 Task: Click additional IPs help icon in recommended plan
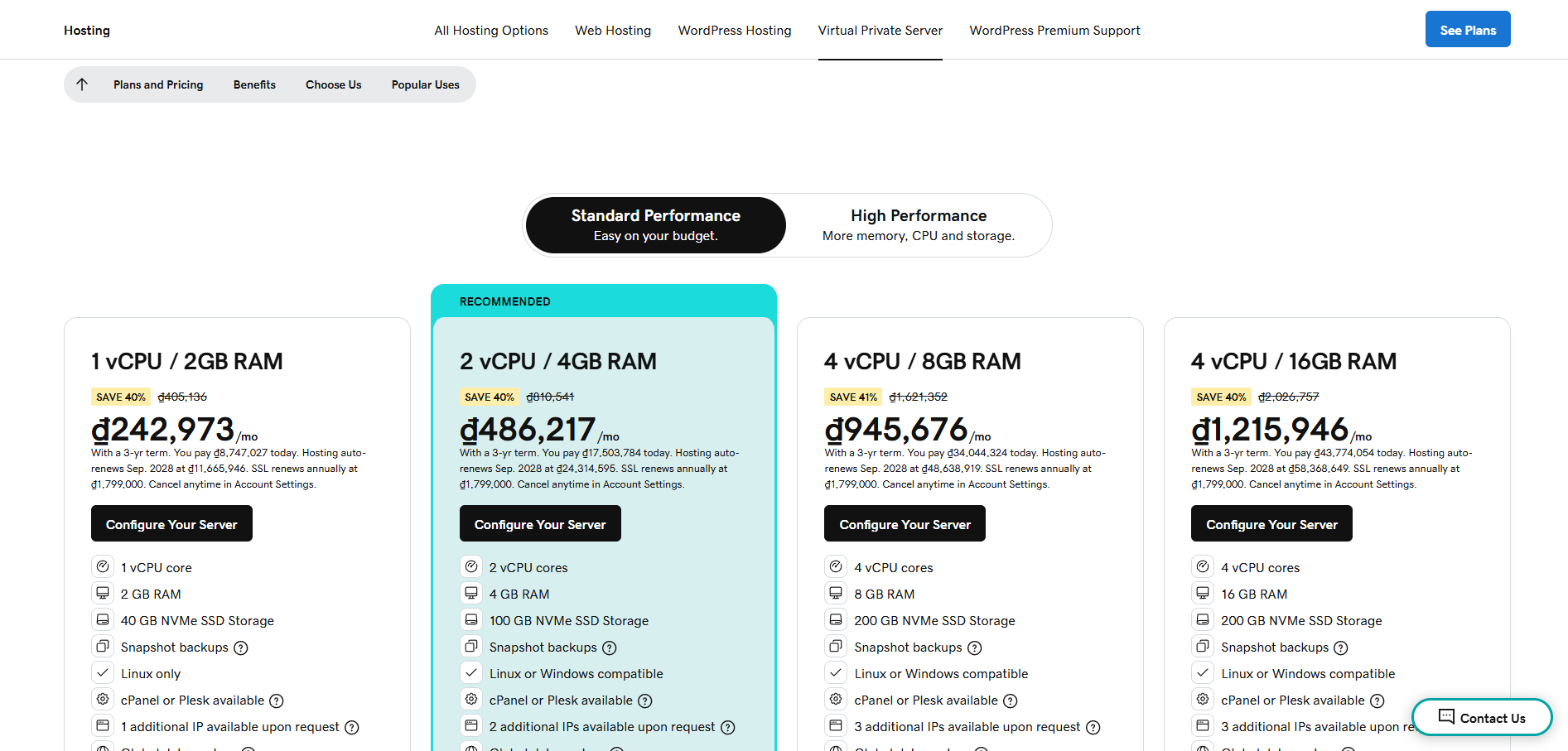728,728
